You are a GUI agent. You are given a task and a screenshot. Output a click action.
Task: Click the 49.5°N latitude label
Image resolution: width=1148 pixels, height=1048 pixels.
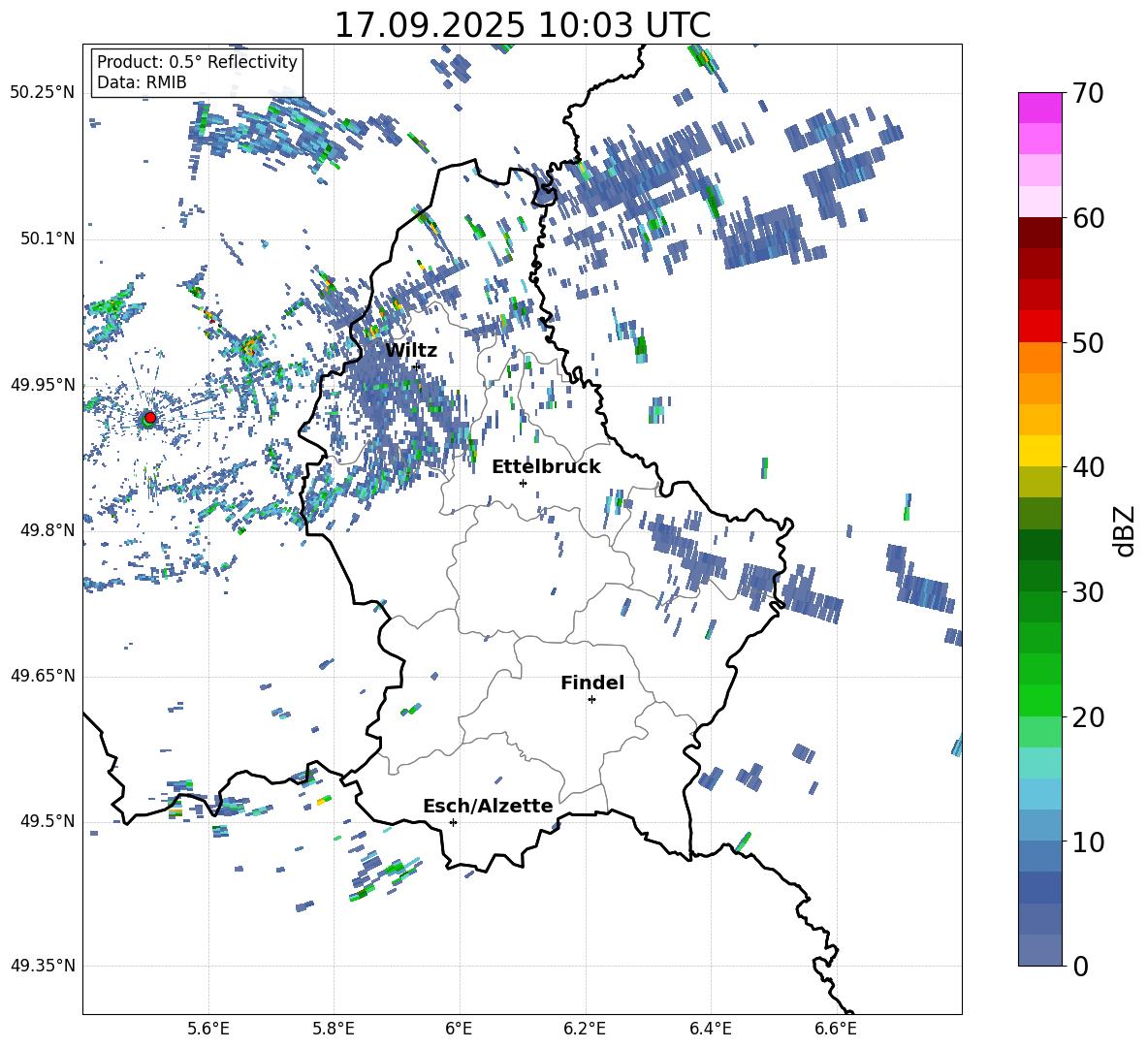[47, 821]
